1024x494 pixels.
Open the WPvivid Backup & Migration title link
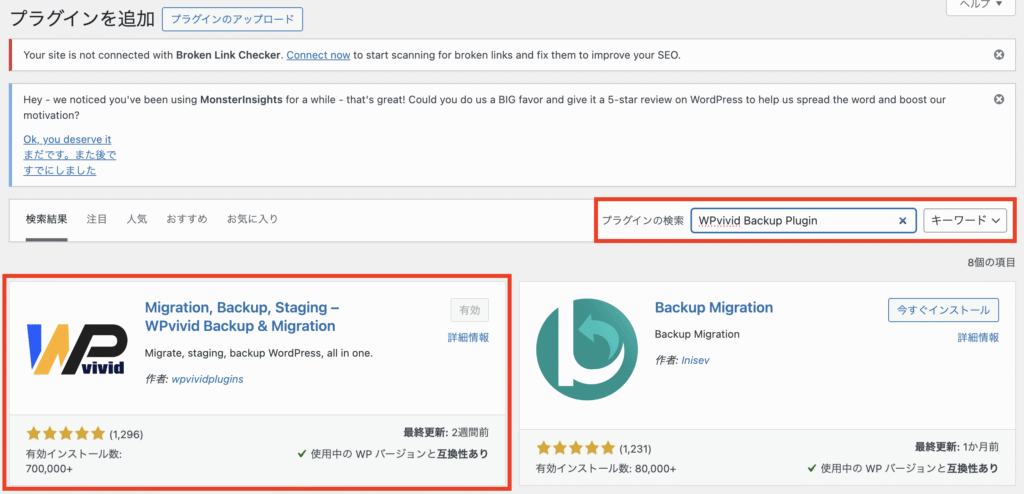242,316
